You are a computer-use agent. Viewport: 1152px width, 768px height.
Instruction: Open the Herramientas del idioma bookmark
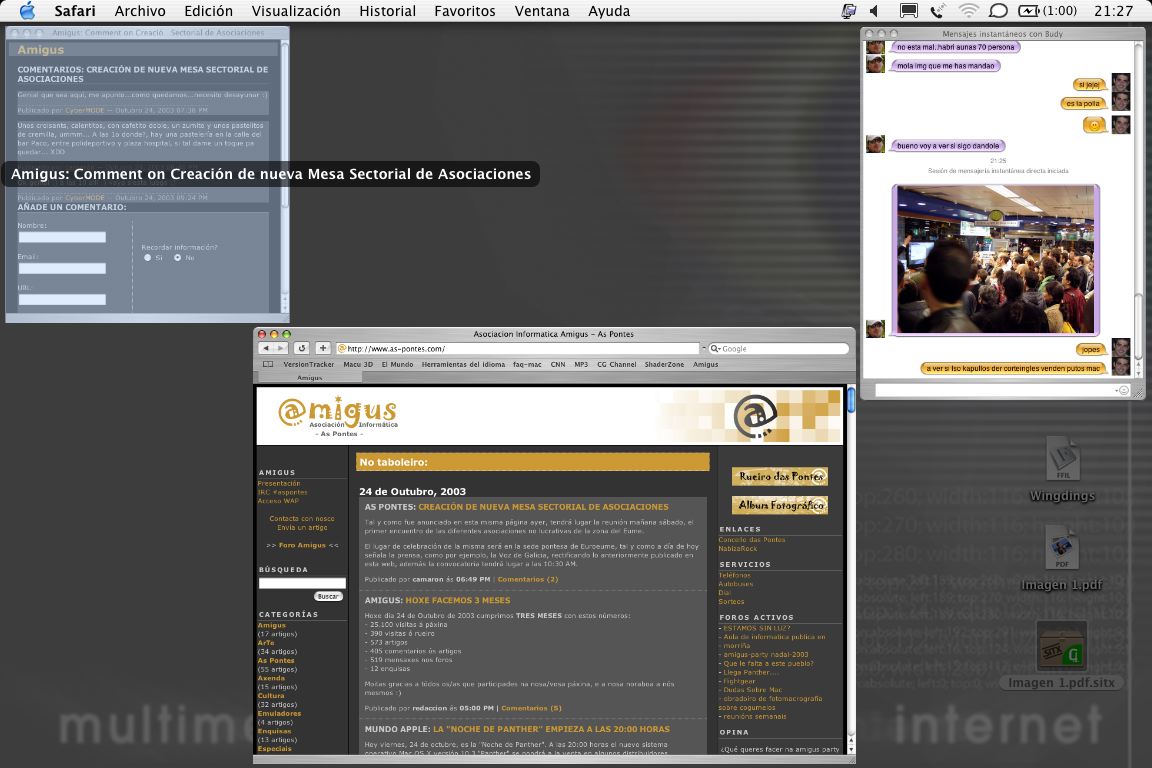click(463, 365)
